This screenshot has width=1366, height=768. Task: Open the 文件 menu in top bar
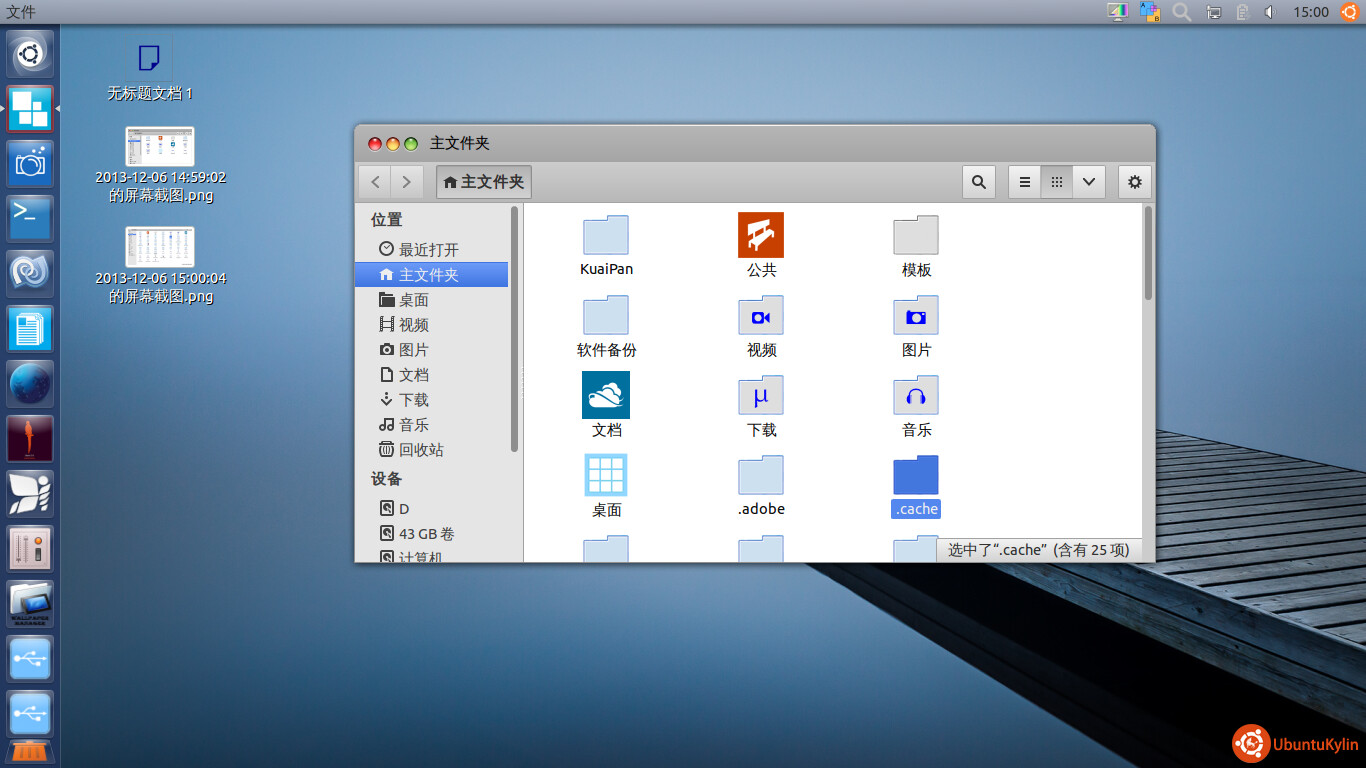(21, 12)
